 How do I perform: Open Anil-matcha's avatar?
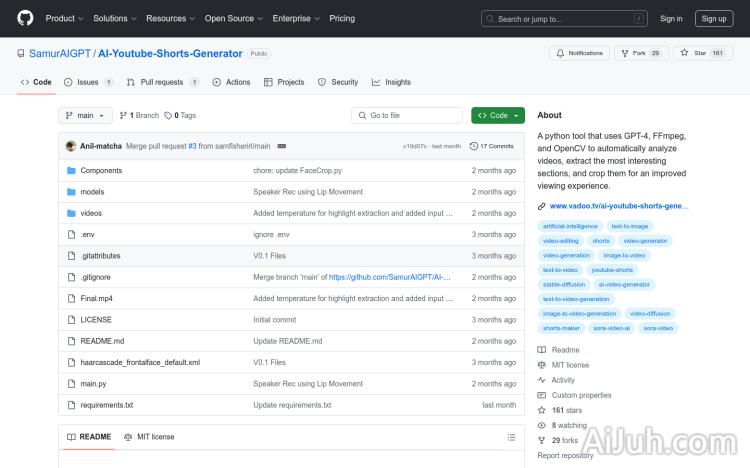coord(71,146)
